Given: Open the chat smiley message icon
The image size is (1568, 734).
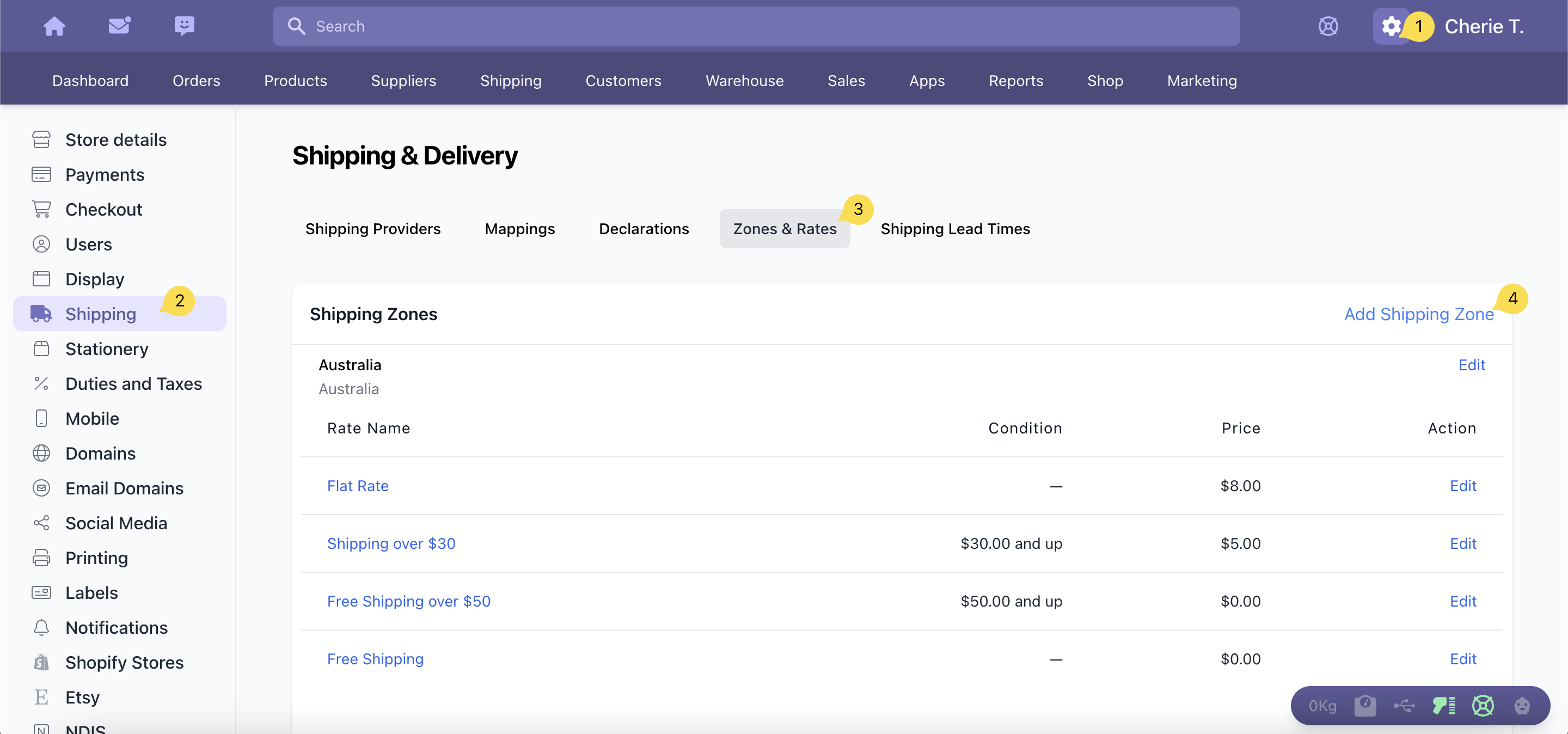Looking at the screenshot, I should click(184, 26).
